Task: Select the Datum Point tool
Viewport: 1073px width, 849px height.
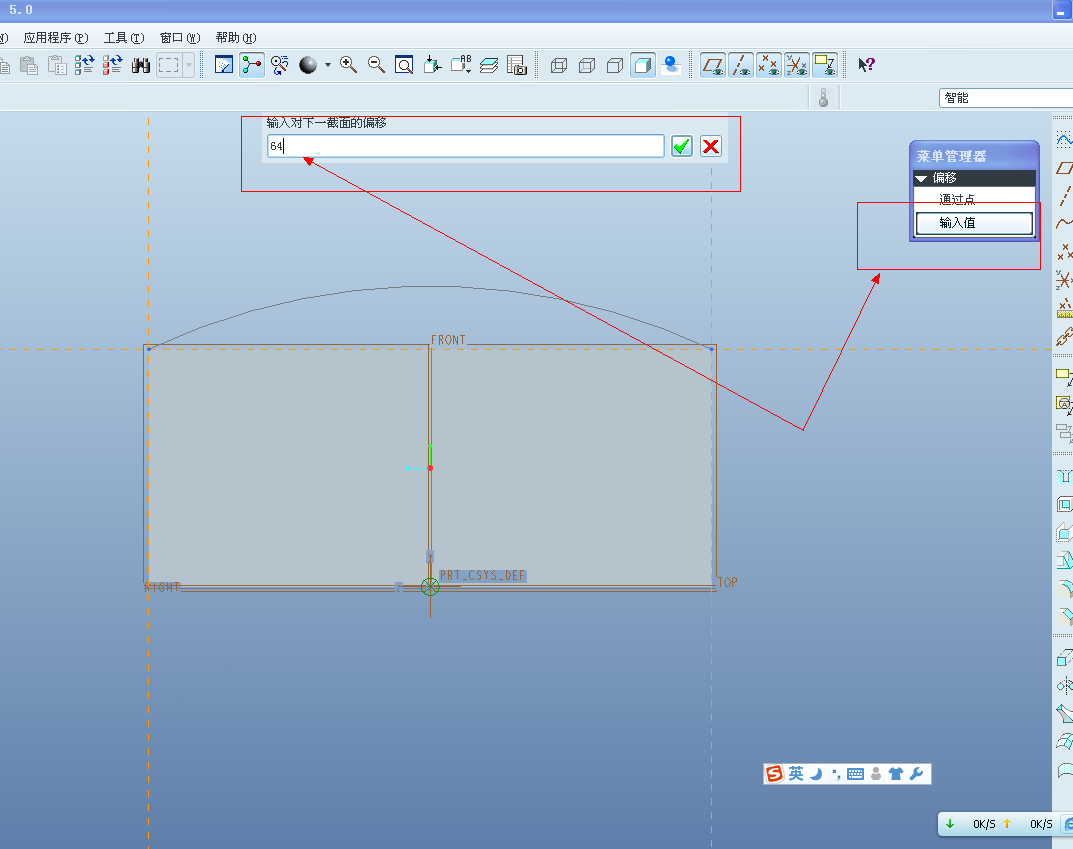Action: pos(1064,252)
